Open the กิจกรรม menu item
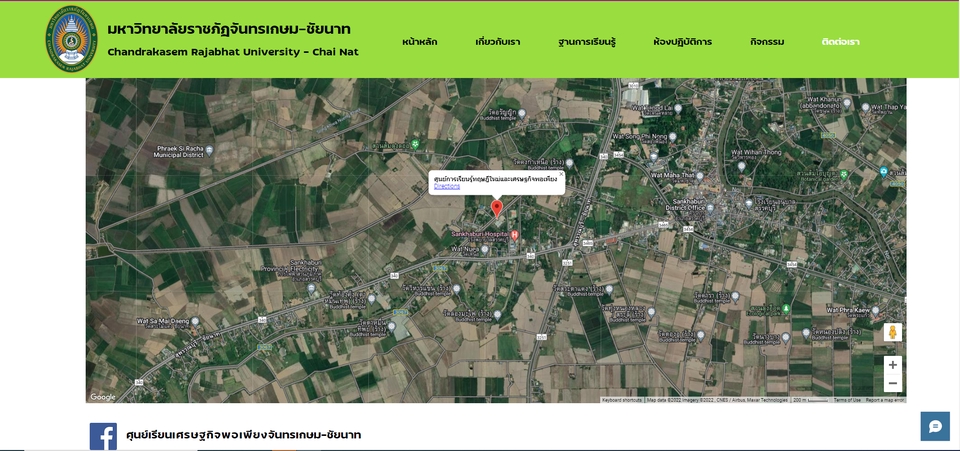The width and height of the screenshot is (960, 451). [767, 42]
